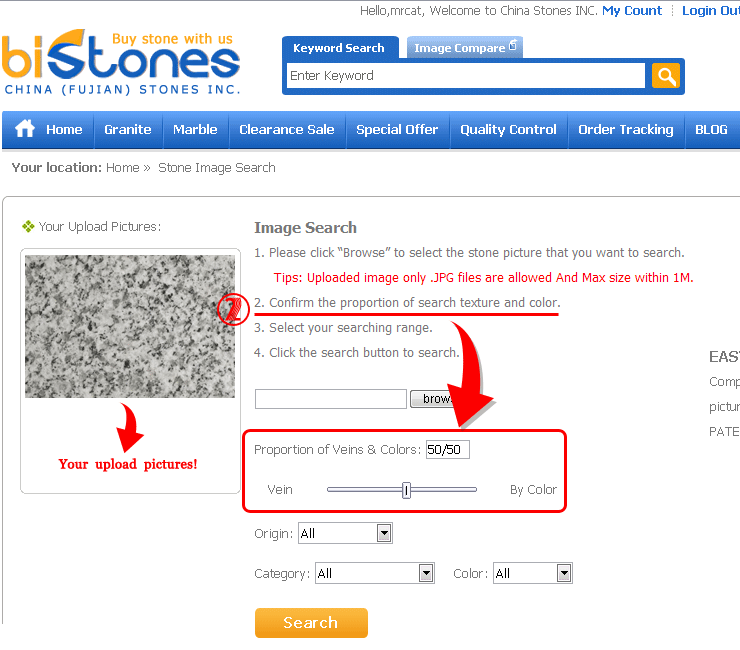Click the biStones logo
Image resolution: width=740 pixels, height=650 pixels.
click(x=121, y=61)
